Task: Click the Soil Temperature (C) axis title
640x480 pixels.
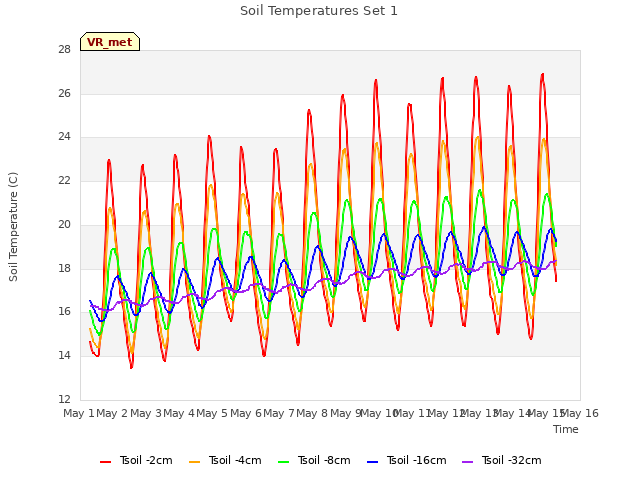Action: [x=13, y=227]
